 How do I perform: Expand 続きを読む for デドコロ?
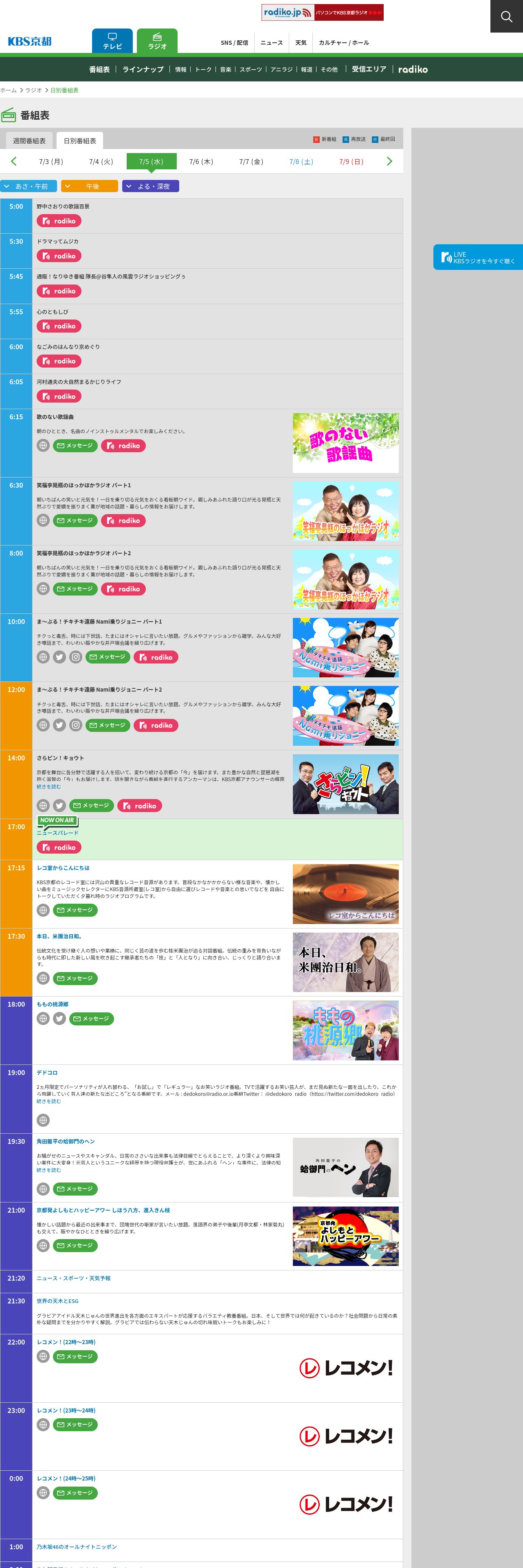point(49,1101)
